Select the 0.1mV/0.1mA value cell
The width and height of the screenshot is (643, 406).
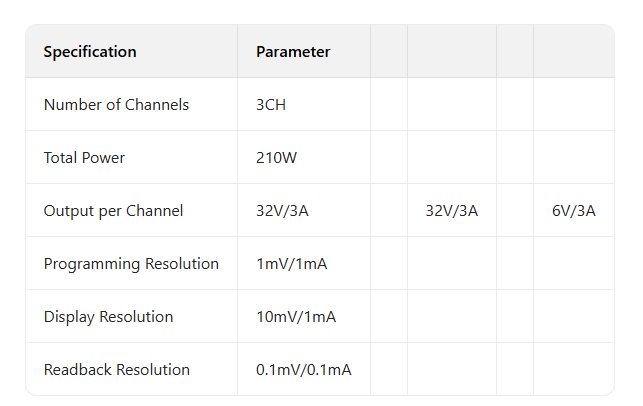tap(303, 370)
